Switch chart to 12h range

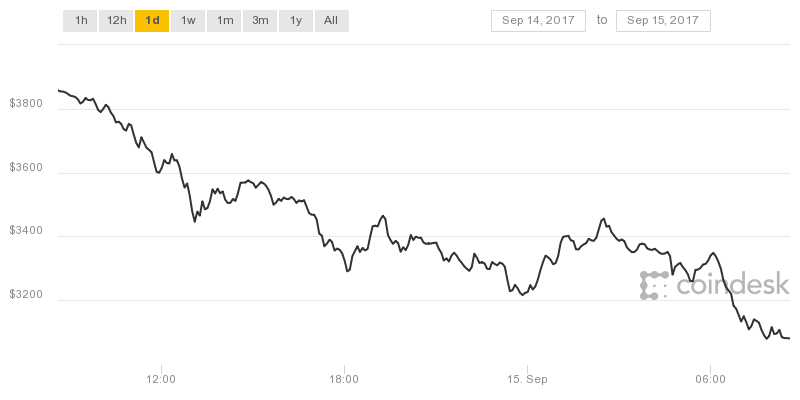[116, 21]
